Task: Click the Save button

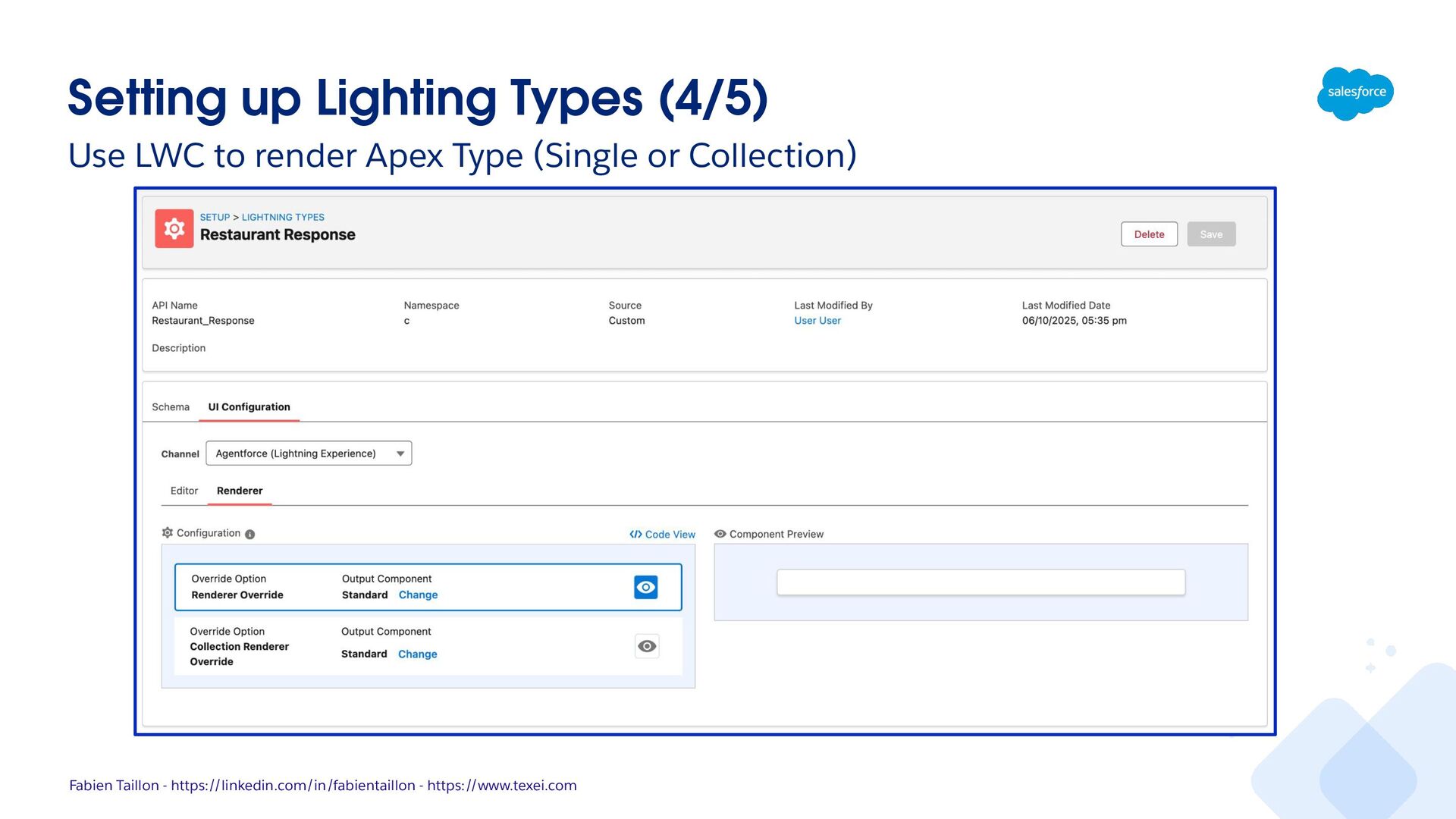Action: [x=1210, y=234]
